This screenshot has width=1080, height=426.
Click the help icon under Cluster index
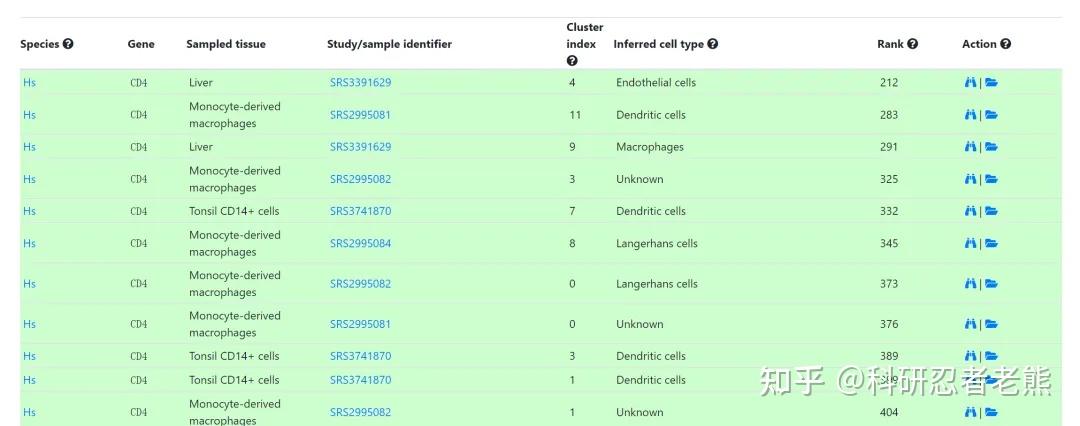coord(572,61)
